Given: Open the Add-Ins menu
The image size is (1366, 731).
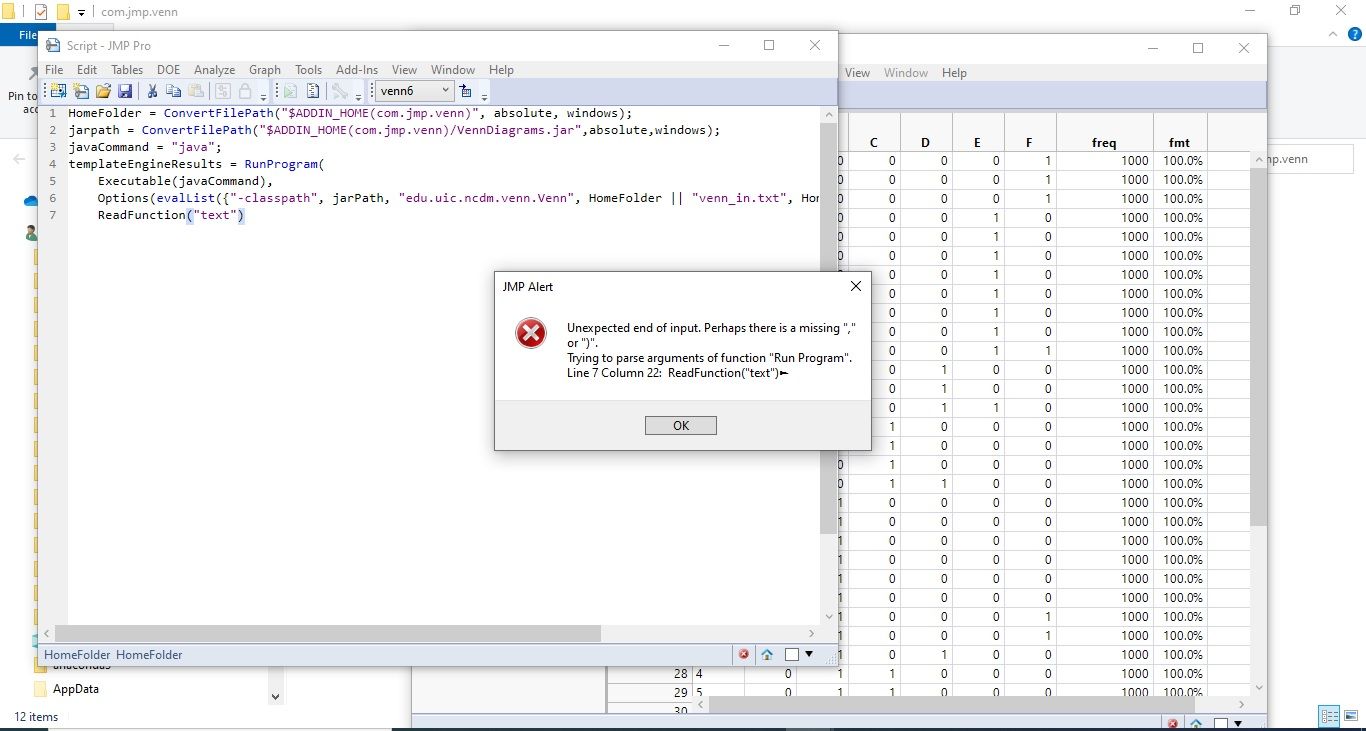Looking at the screenshot, I should click(357, 70).
